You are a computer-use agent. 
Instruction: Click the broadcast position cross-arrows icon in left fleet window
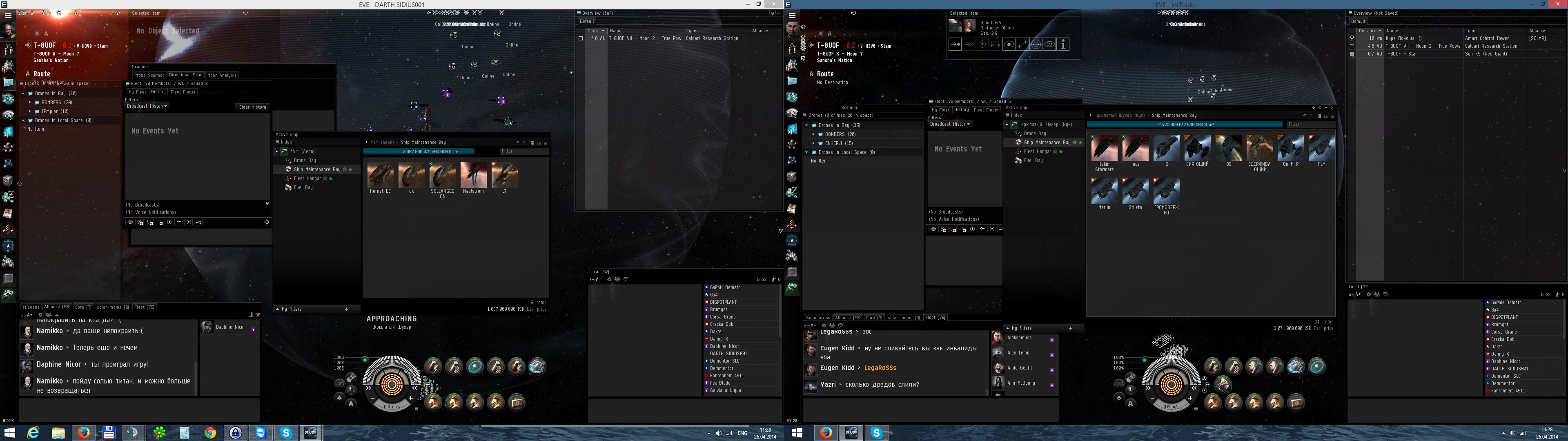coord(266,222)
